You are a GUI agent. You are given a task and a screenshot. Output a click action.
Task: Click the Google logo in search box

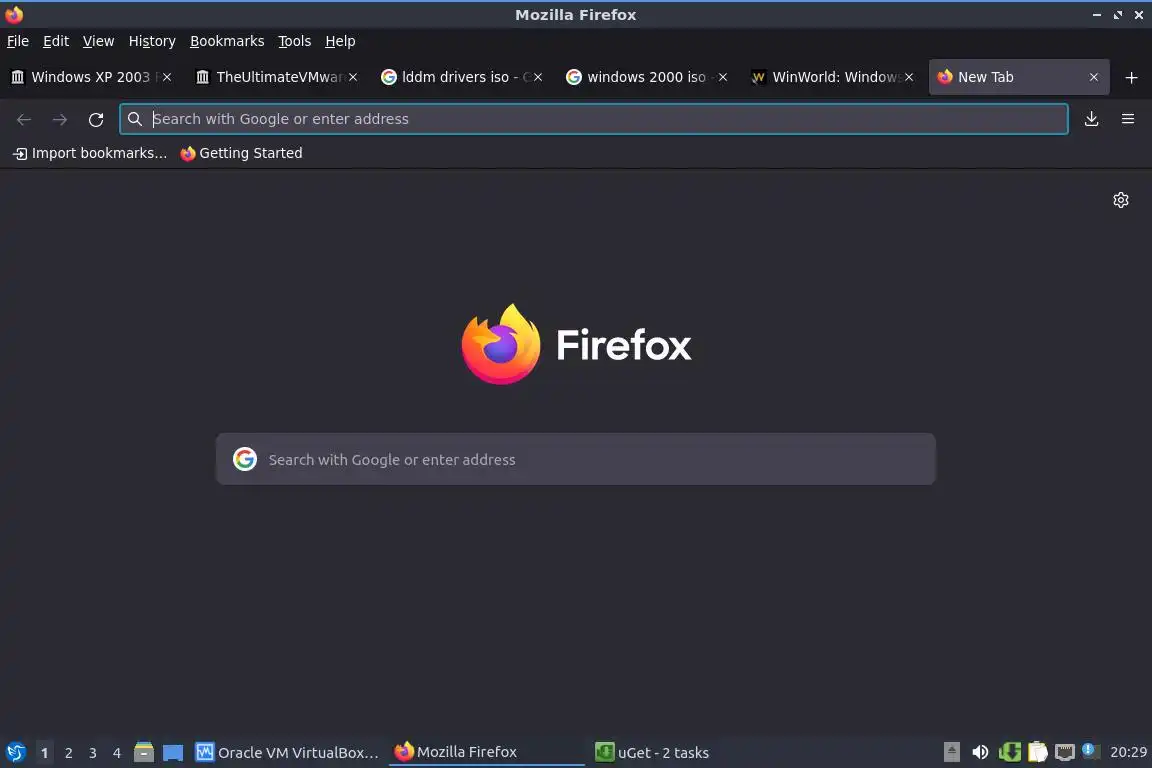[245, 459]
